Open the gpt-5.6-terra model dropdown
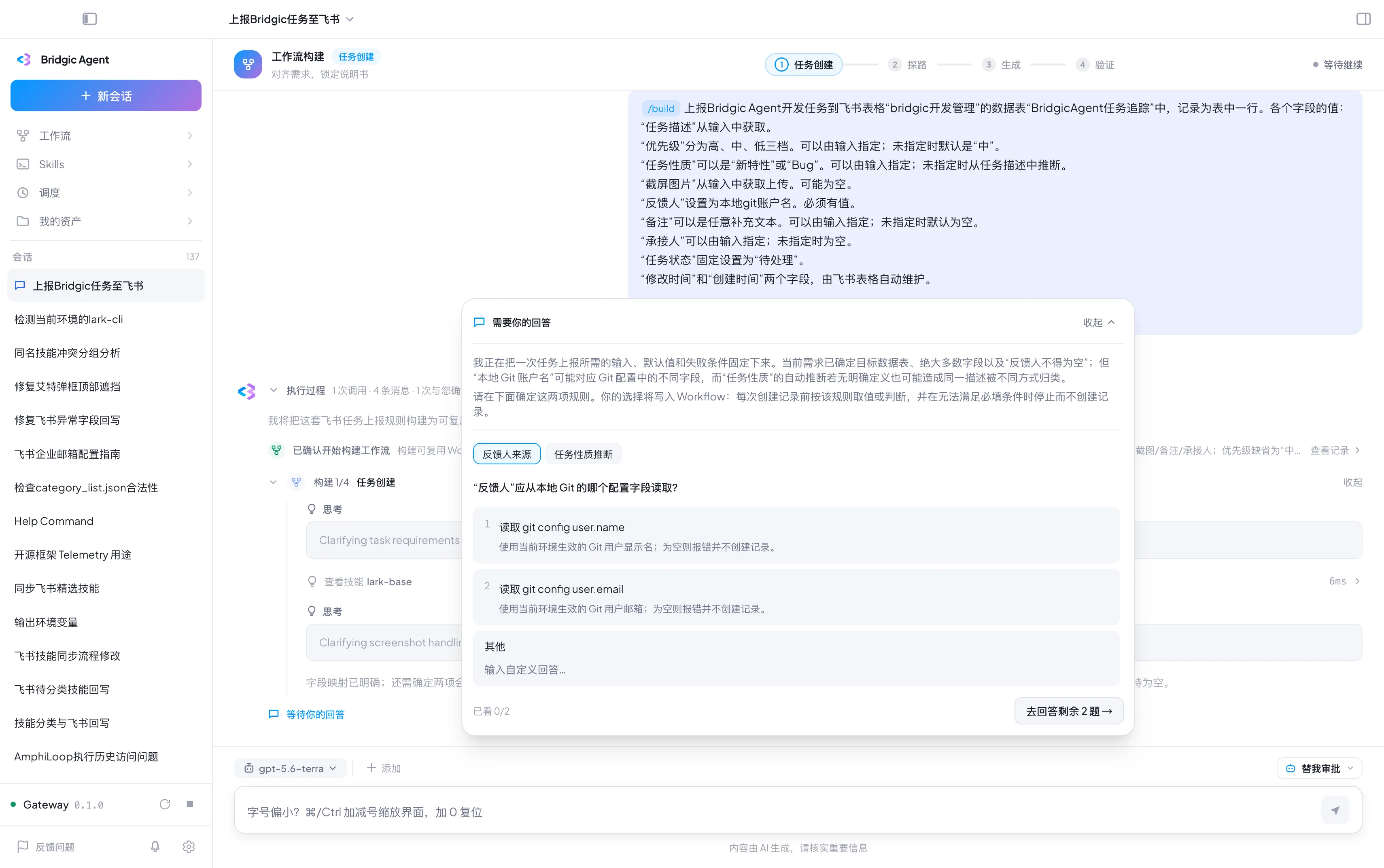 click(290, 768)
